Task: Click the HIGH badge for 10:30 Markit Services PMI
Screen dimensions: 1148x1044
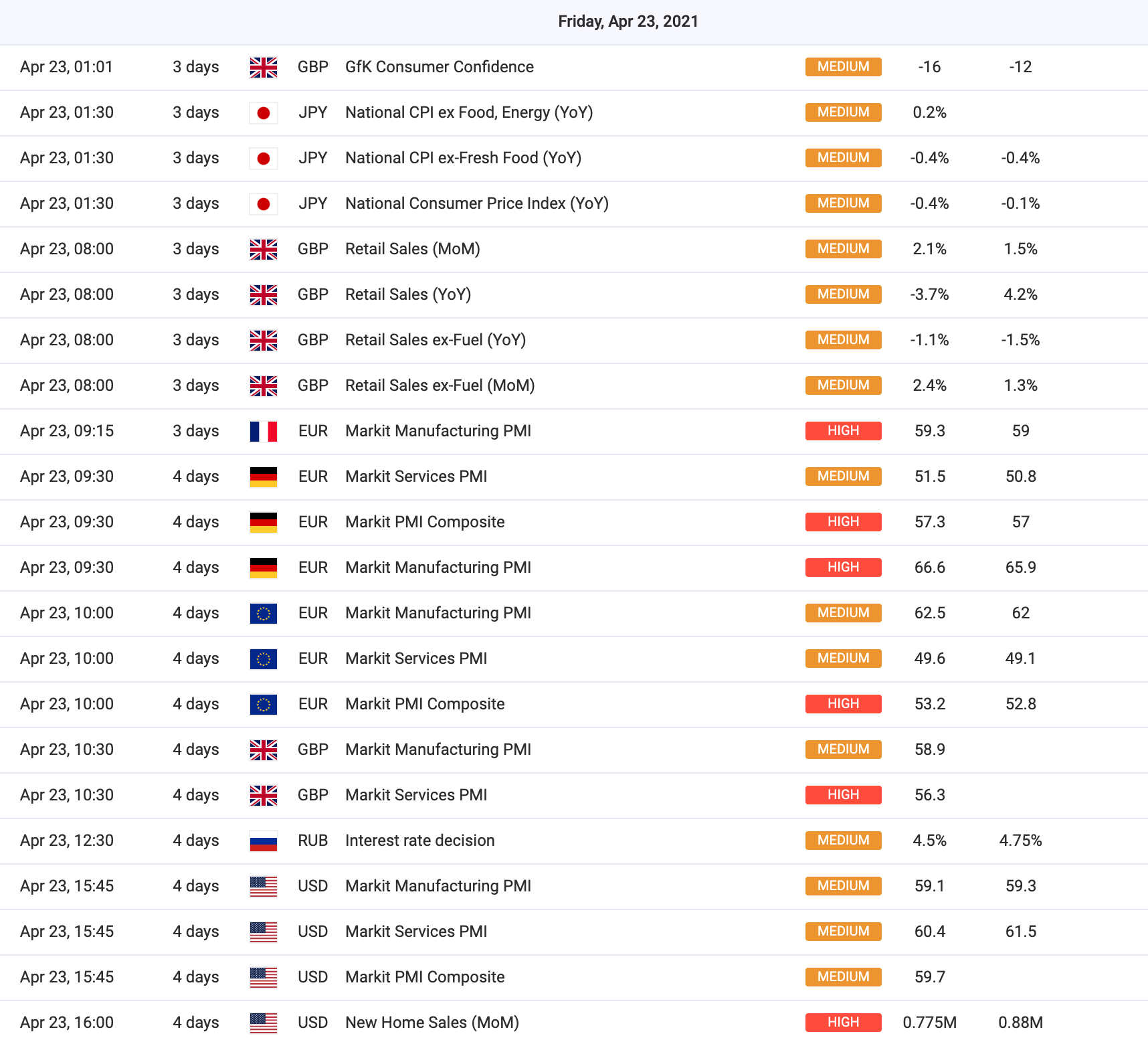Action: click(x=843, y=795)
